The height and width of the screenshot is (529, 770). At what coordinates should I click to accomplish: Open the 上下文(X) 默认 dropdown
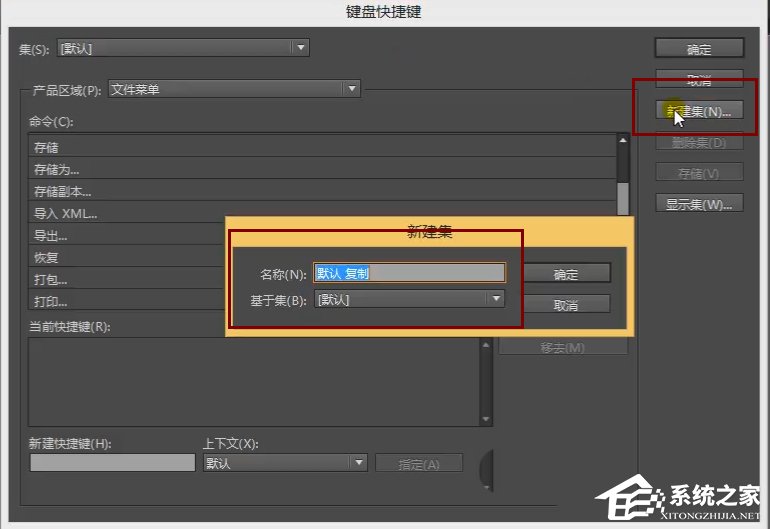(285, 462)
